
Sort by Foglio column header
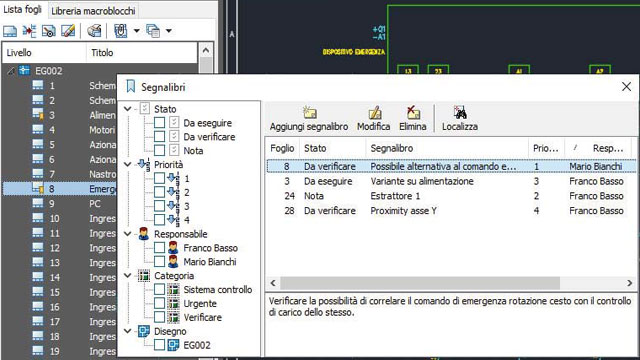pos(283,149)
